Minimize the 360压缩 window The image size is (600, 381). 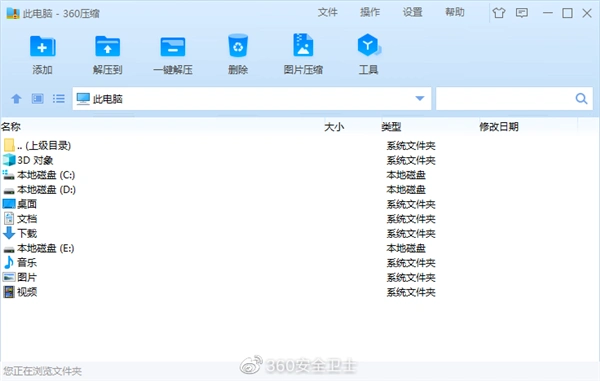click(548, 13)
